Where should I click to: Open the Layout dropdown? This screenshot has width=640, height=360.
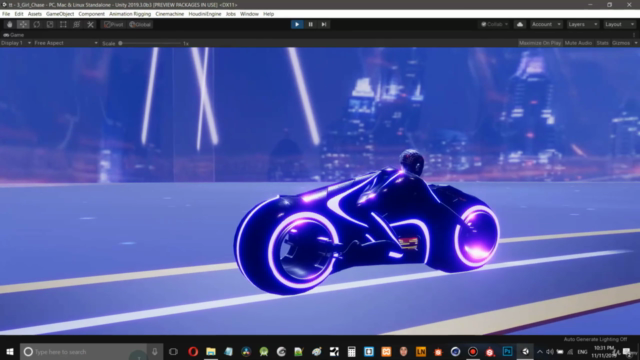pos(619,24)
